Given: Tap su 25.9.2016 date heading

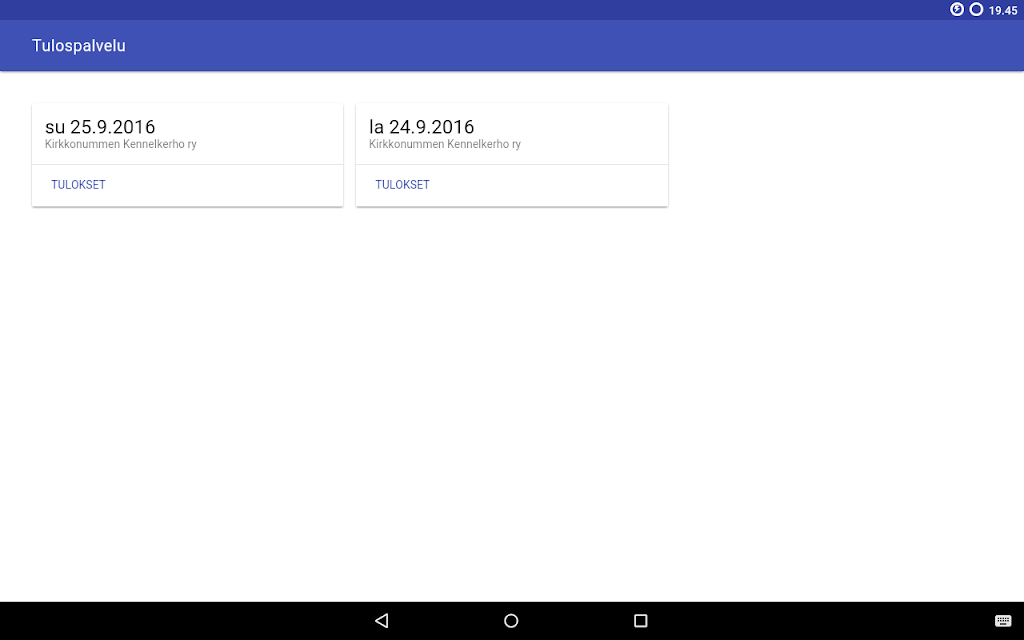Looking at the screenshot, I should [100, 126].
